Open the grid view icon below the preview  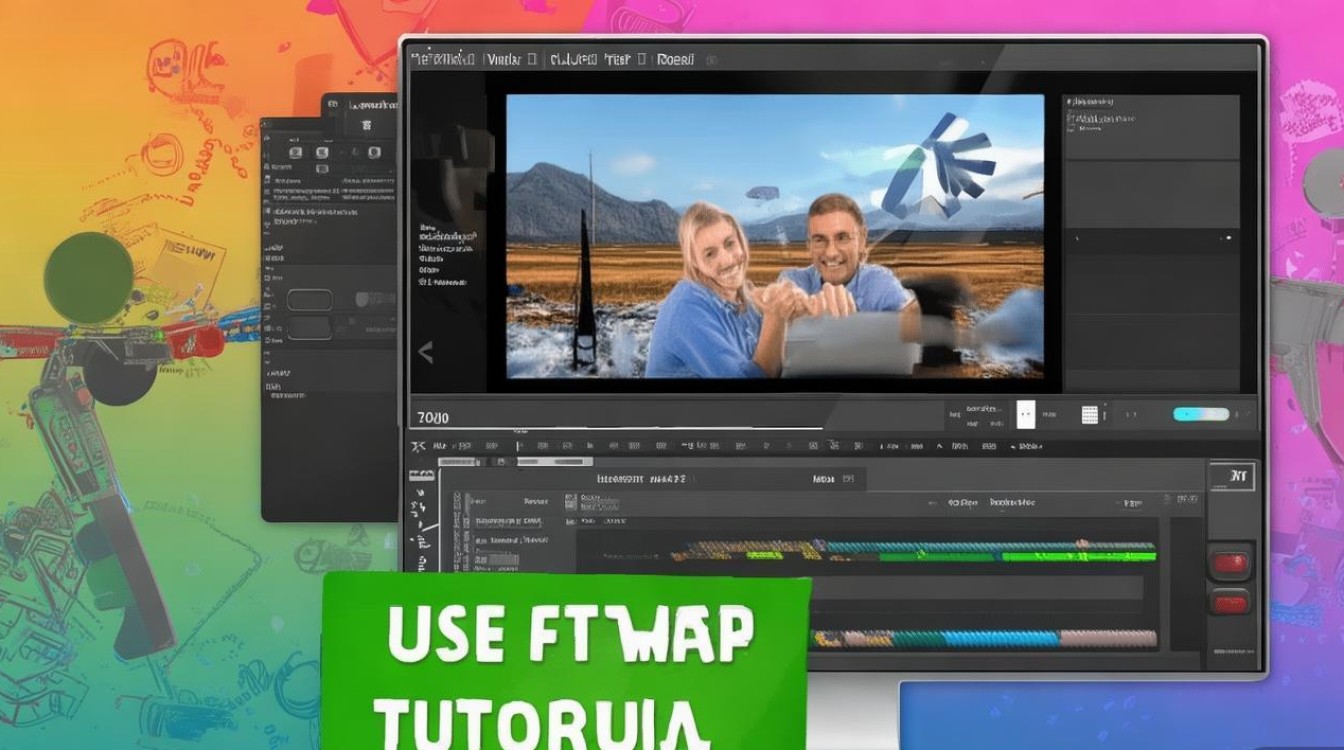coord(1090,414)
